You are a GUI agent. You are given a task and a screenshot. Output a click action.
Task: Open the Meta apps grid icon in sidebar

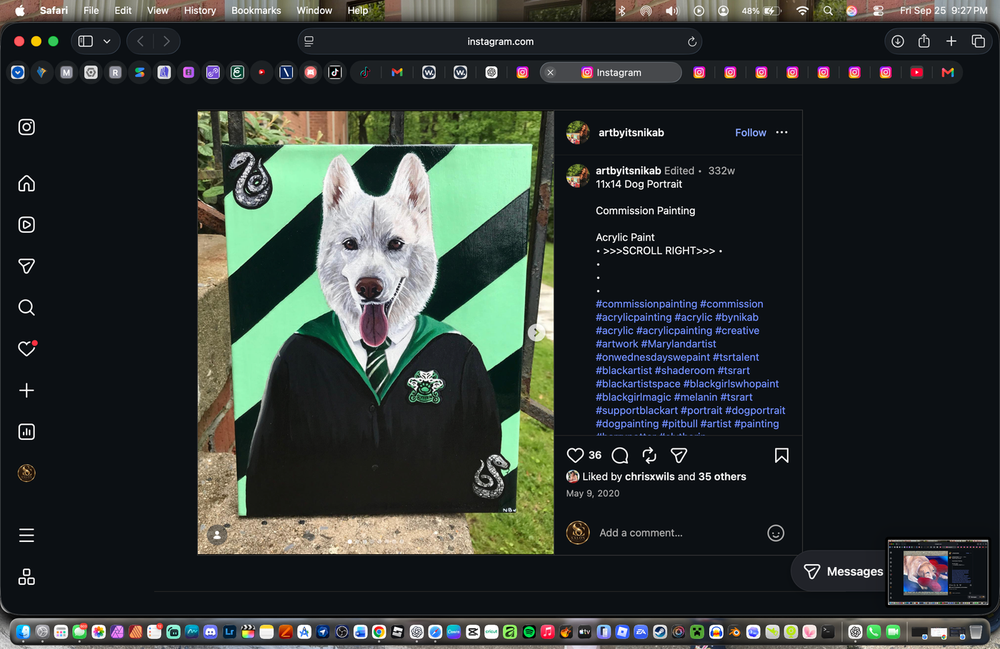click(x=27, y=577)
